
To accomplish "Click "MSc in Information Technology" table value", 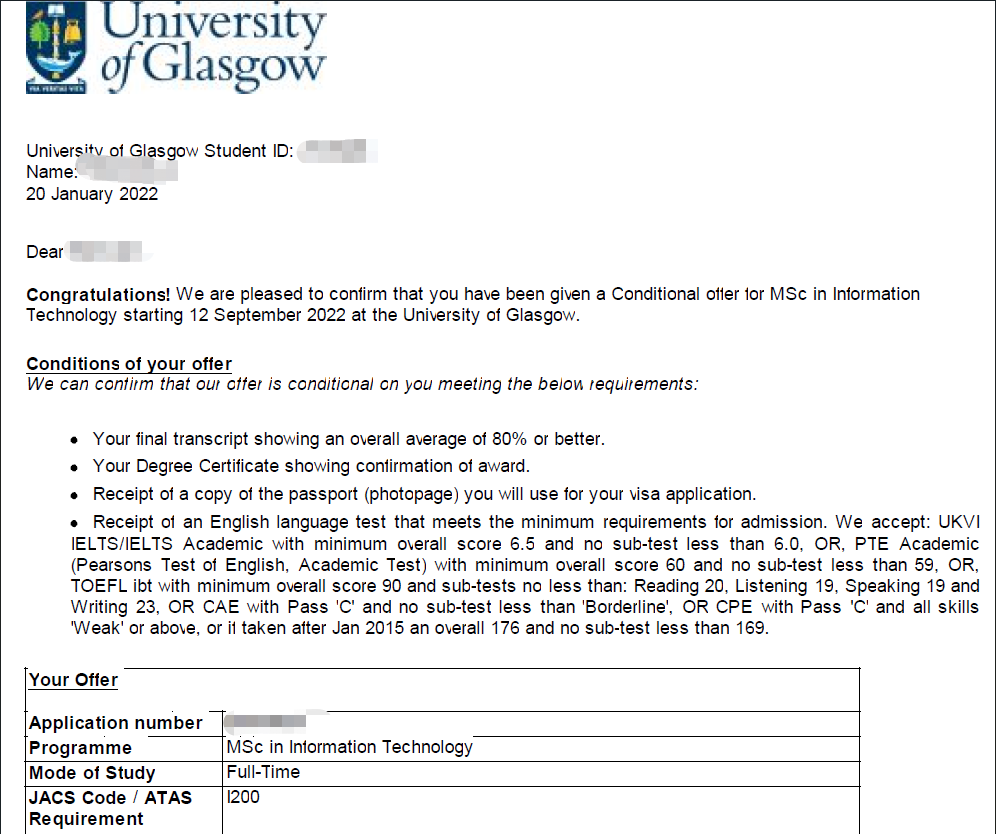I will pos(349,747).
